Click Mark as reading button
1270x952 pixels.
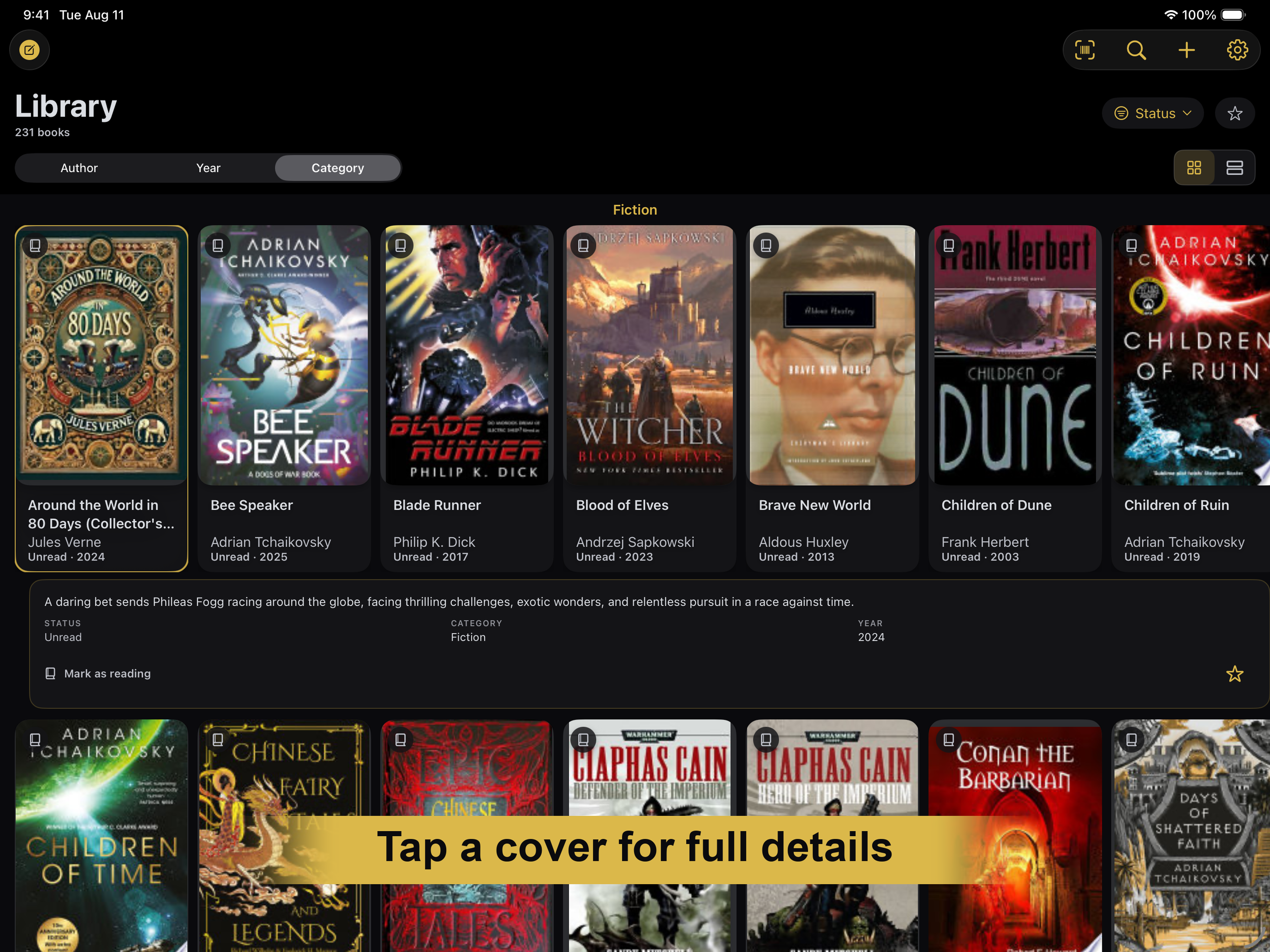[98, 674]
